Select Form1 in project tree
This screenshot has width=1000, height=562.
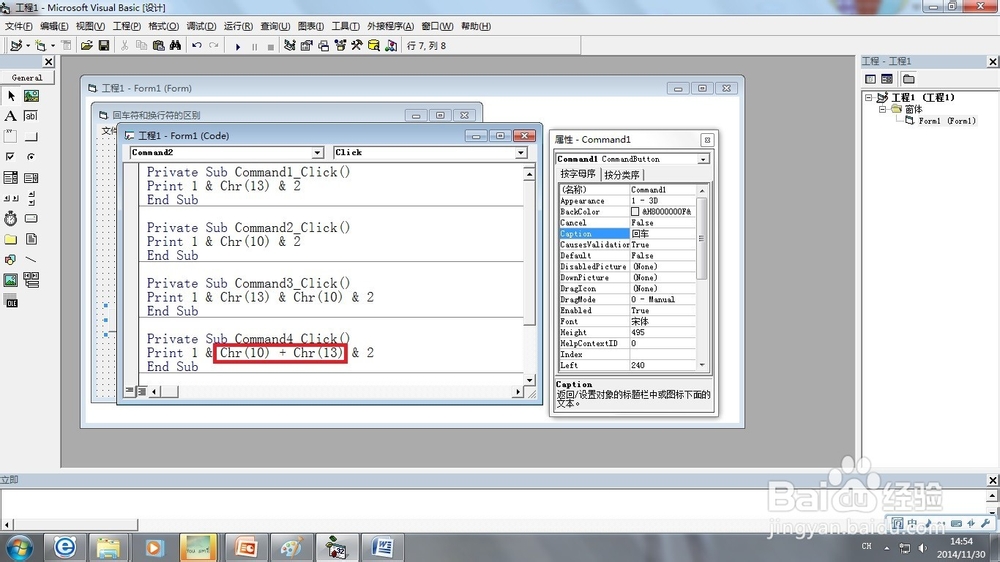coord(947,121)
